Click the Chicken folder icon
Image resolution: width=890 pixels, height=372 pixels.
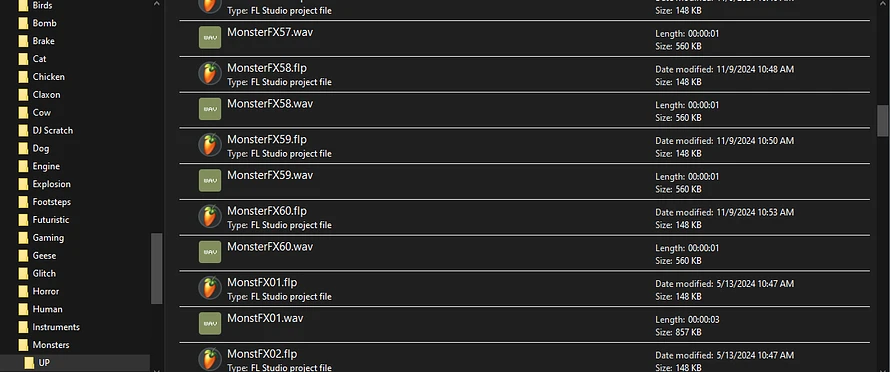click(23, 77)
